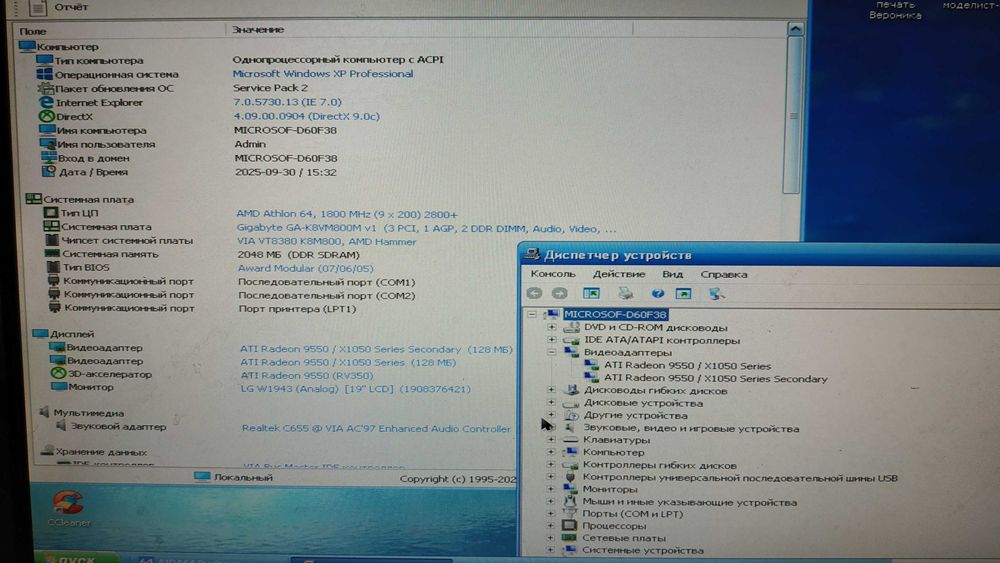Image resolution: width=1000 pixels, height=563 pixels.
Task: Select ATI Radeon 9550 / X1050 Series Secondary device
Action: point(716,379)
